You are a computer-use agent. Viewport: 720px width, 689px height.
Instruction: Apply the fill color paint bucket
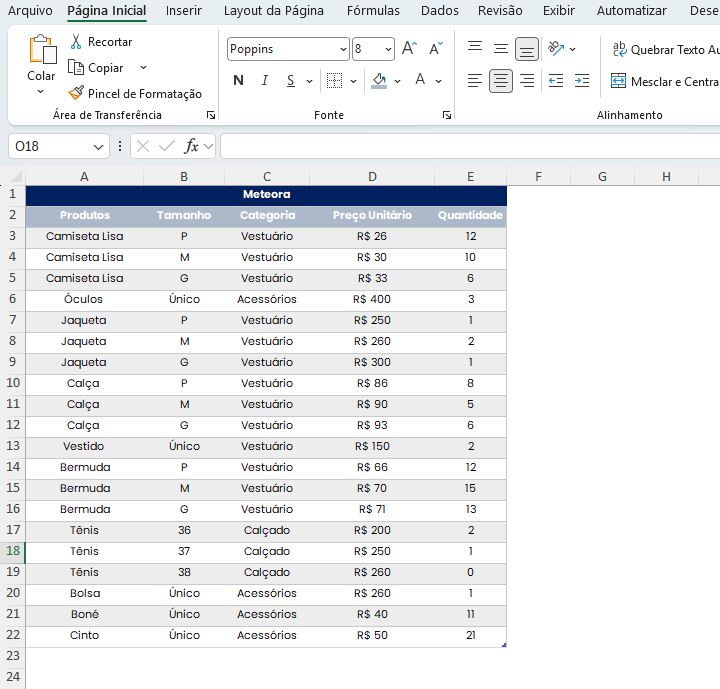pyautogui.click(x=379, y=81)
